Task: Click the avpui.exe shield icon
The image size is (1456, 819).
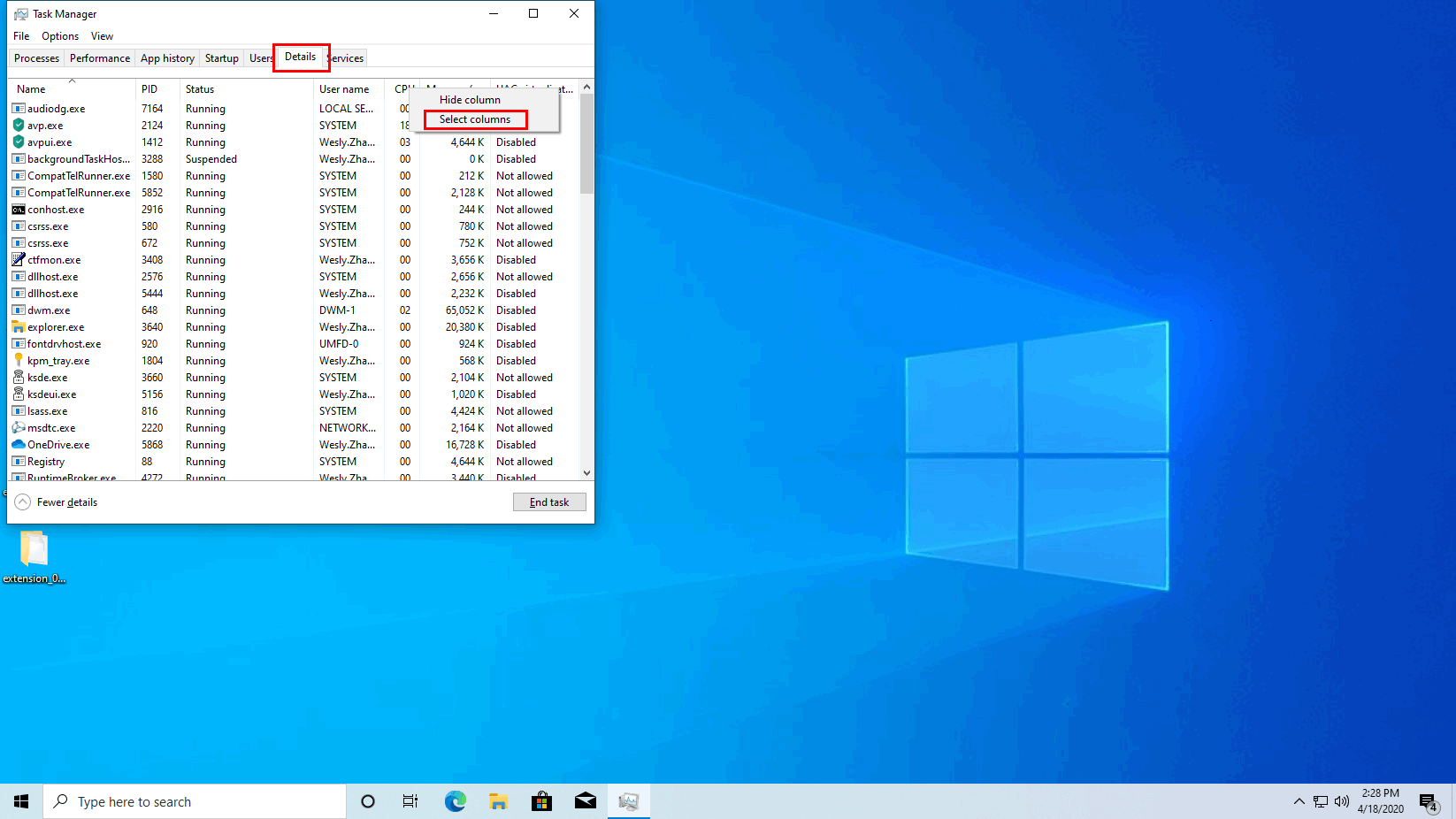Action: click(x=19, y=142)
